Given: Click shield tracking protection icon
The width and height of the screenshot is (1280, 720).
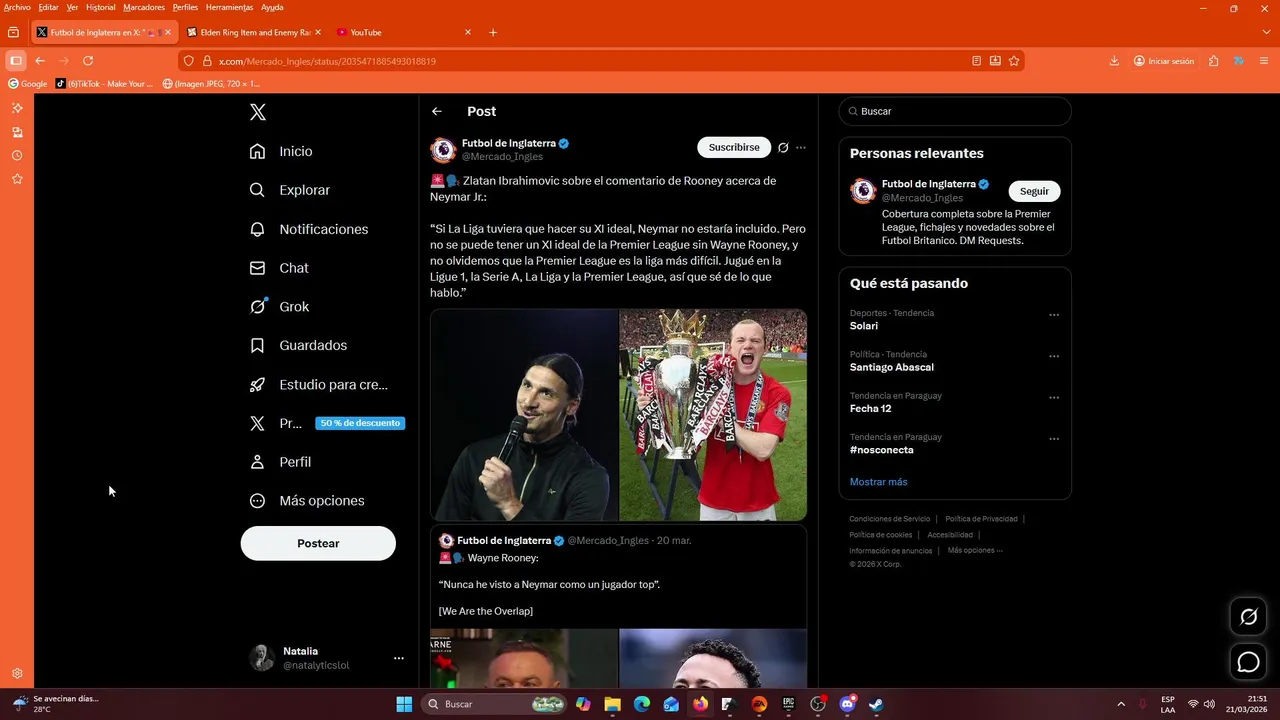Looking at the screenshot, I should (x=188, y=61).
